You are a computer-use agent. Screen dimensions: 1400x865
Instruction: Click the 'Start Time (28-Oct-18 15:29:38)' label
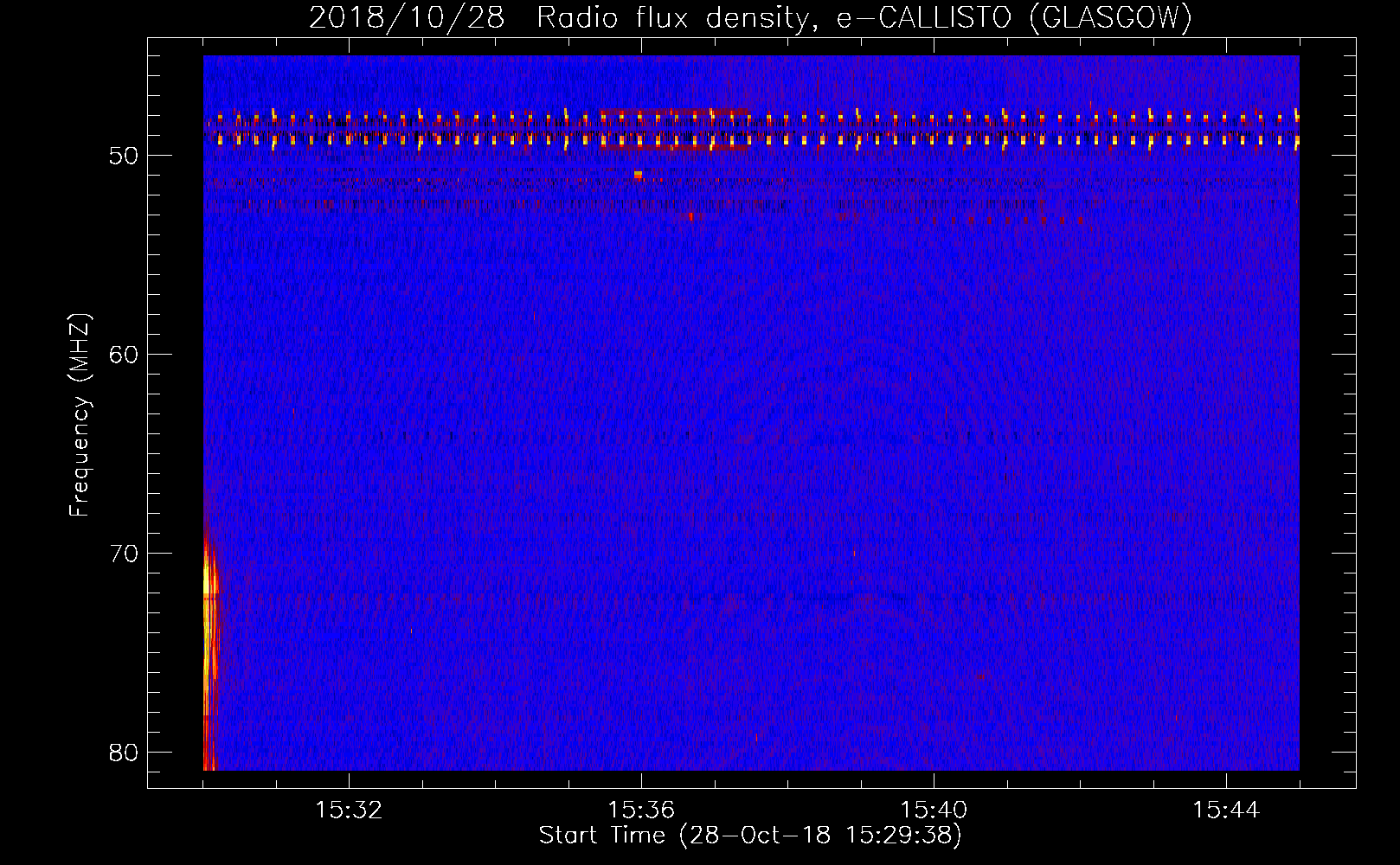[x=750, y=836]
